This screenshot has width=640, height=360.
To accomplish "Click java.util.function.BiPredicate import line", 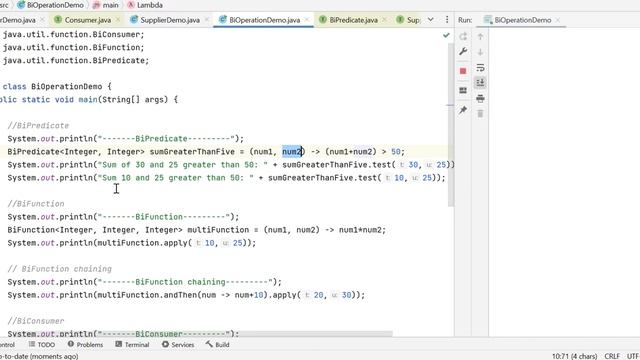I will (76, 60).
